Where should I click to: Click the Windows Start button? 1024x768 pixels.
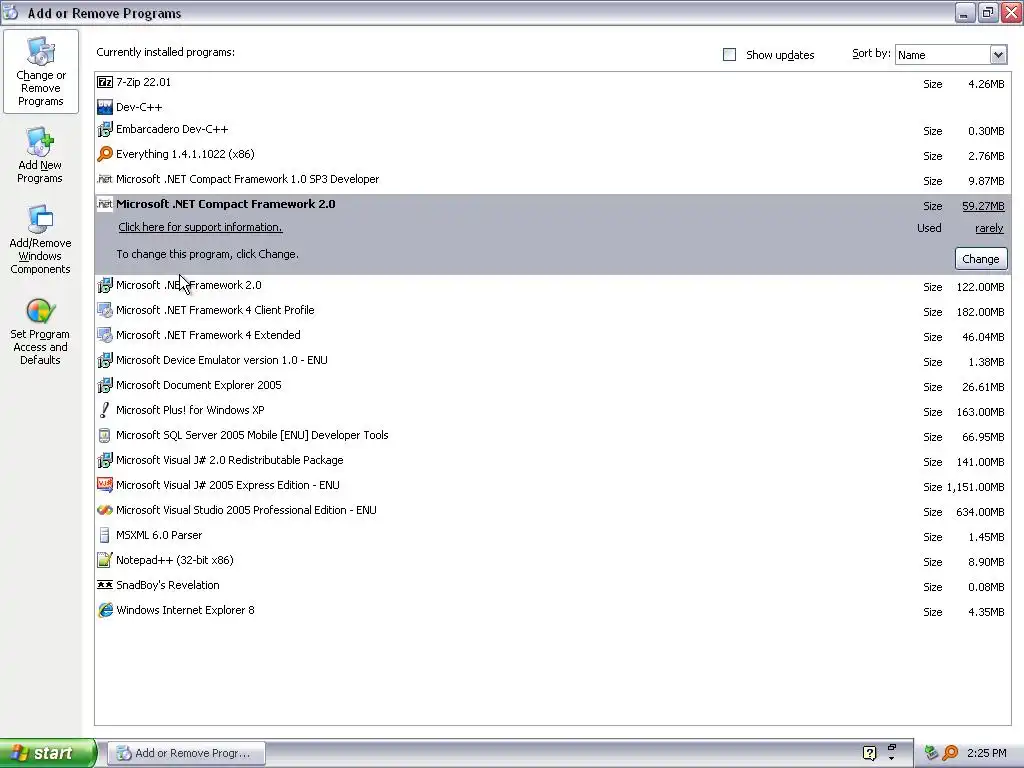point(47,753)
